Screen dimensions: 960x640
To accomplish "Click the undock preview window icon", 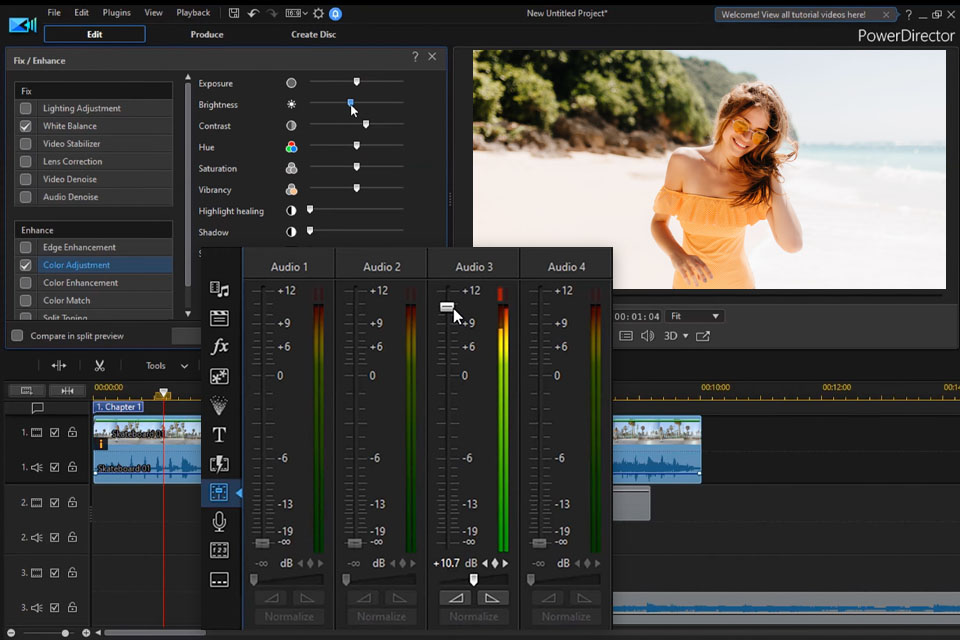I will click(x=703, y=336).
